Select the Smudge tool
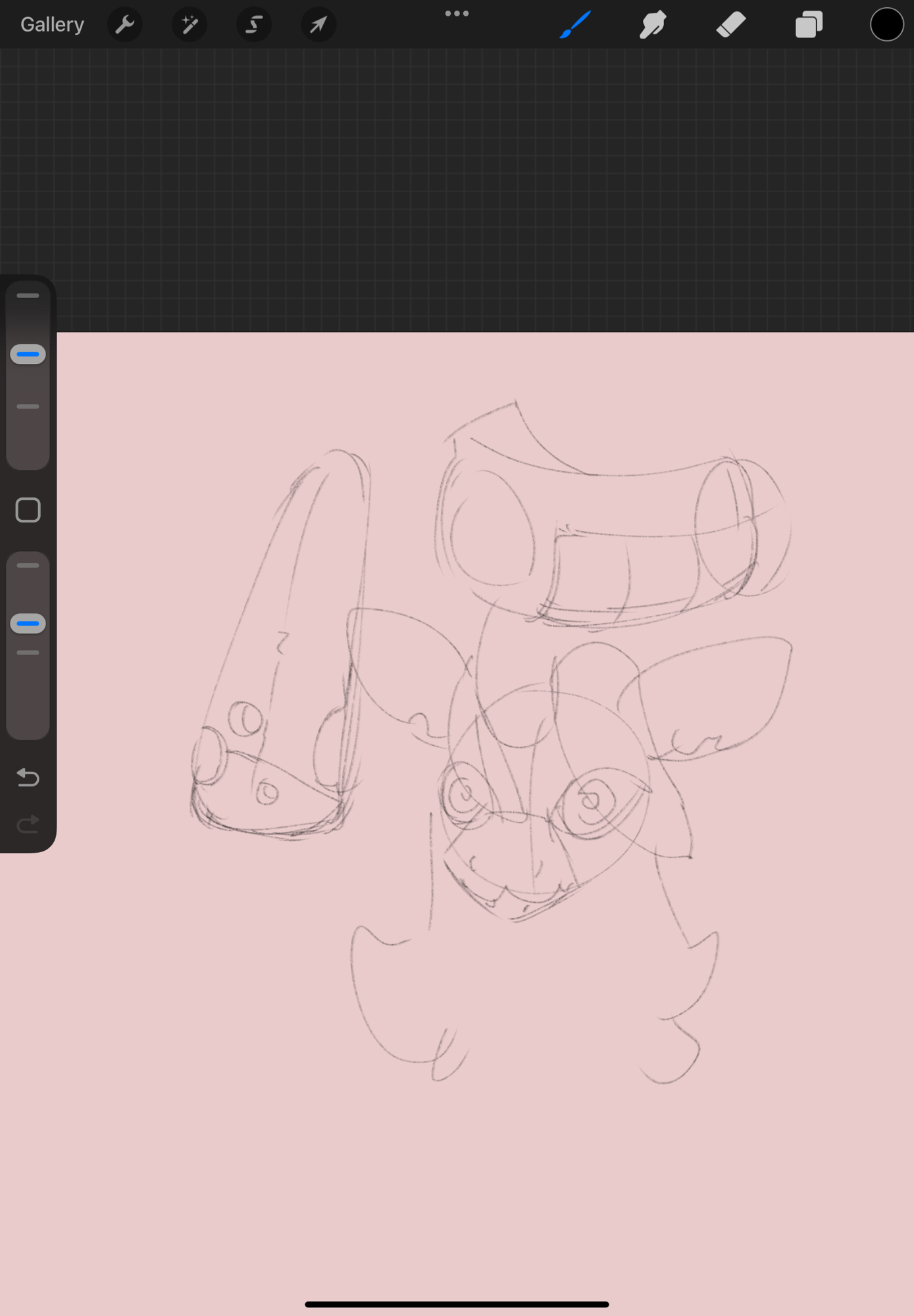This screenshot has width=914, height=1316. coord(653,25)
